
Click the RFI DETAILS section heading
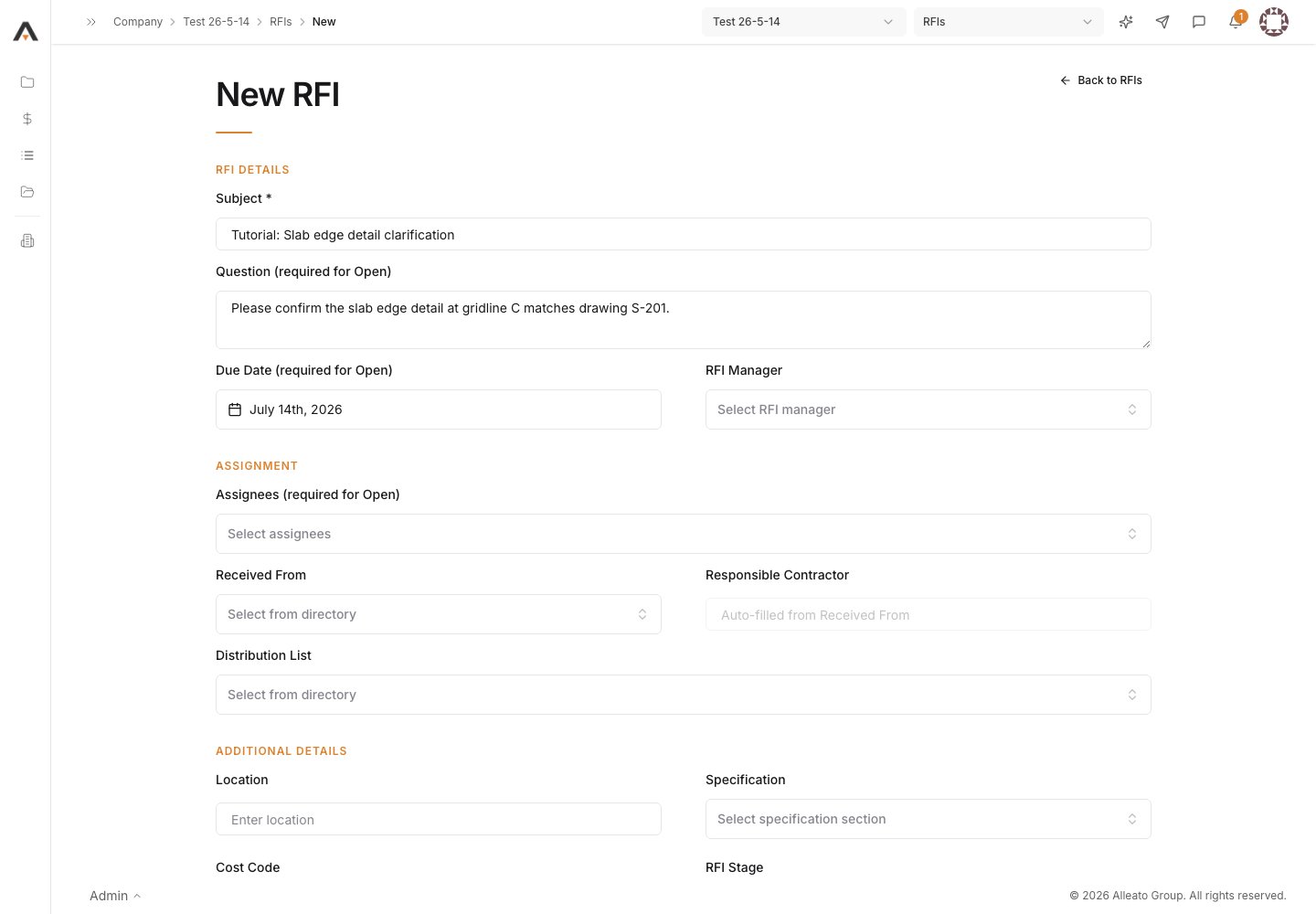[252, 170]
